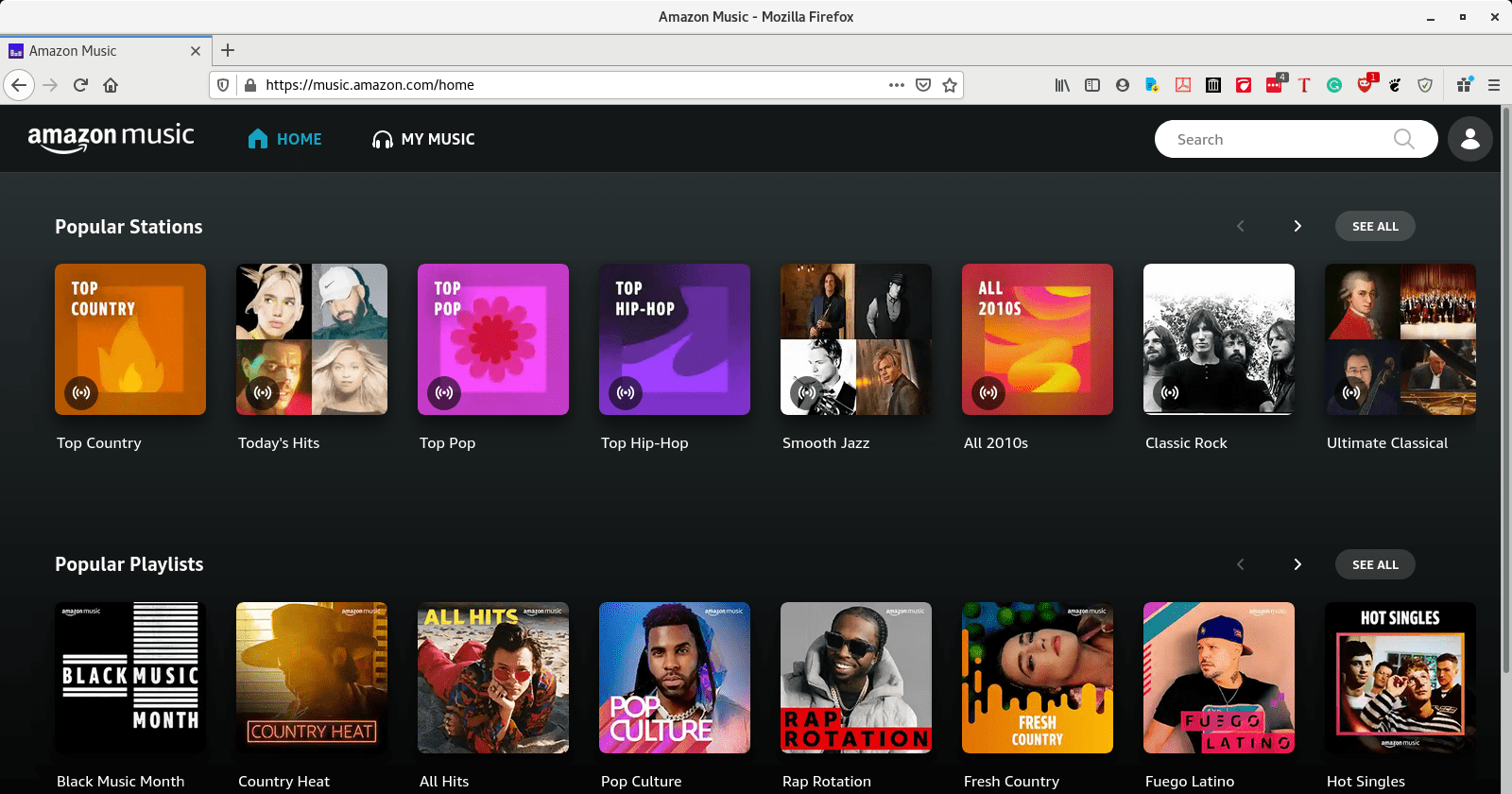
Task: Open the Top Country station link
Action: click(99, 443)
